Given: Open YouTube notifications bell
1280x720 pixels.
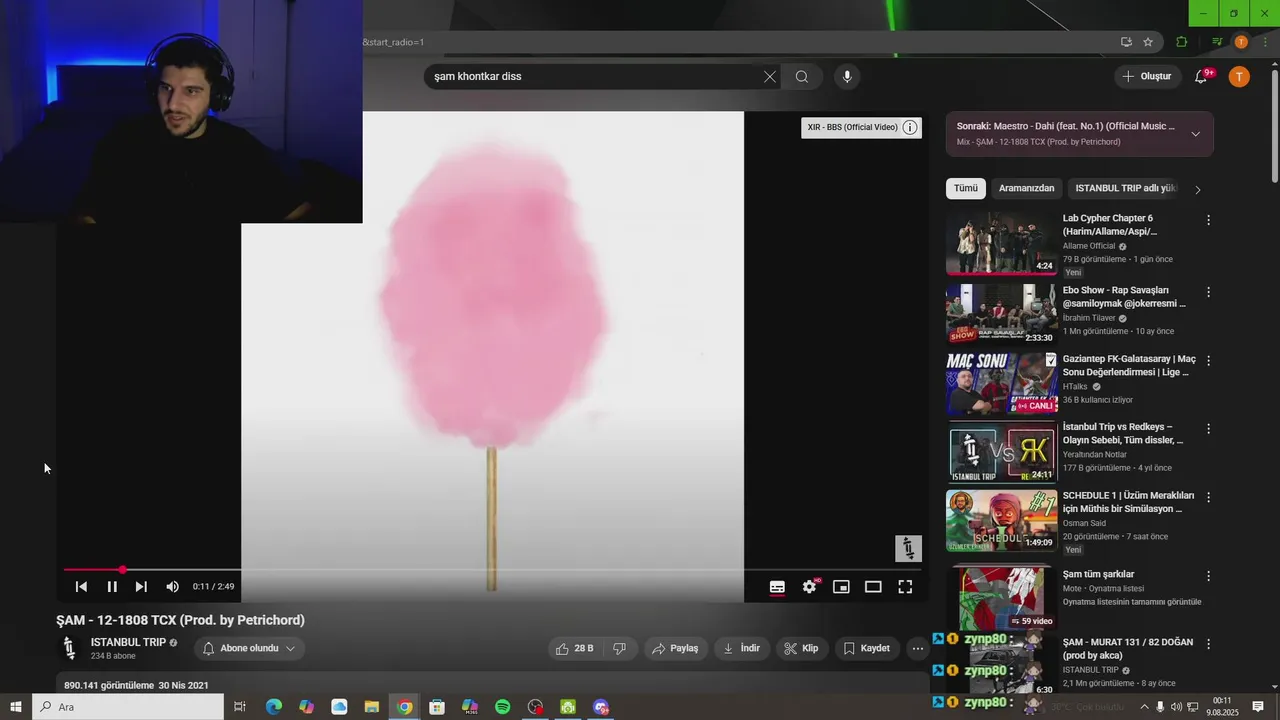Looking at the screenshot, I should coord(1202,77).
